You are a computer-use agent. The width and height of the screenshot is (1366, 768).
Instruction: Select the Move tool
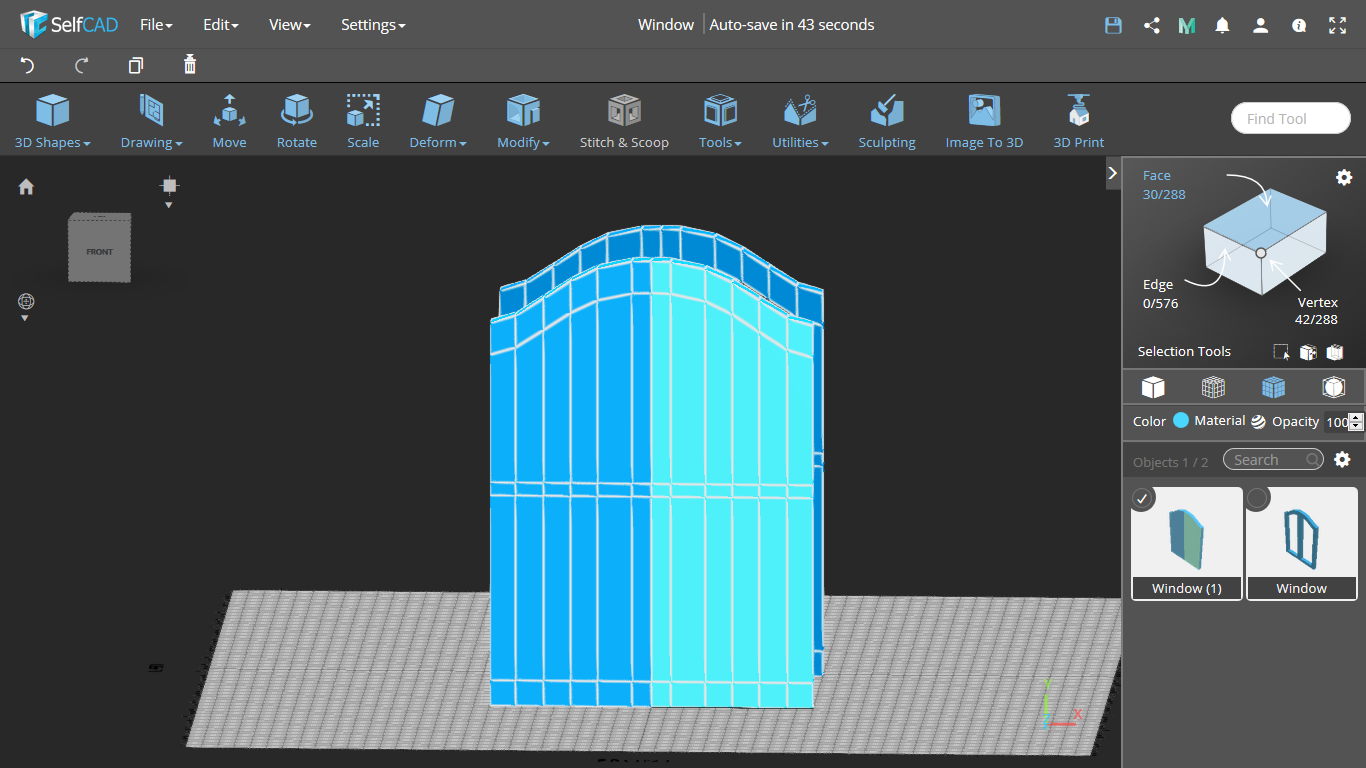pyautogui.click(x=229, y=121)
